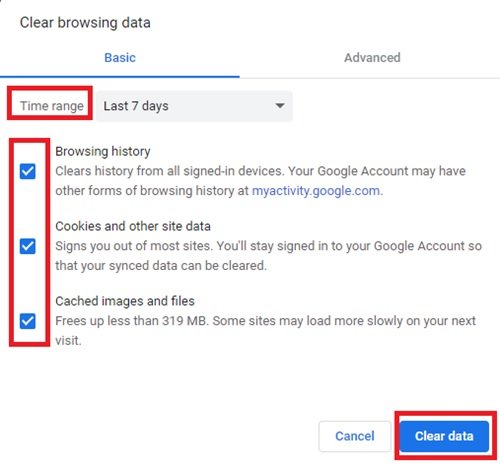Click the Clear browsing data dialog title
Viewport: 500px width, 468px height.
pyautogui.click(x=85, y=23)
